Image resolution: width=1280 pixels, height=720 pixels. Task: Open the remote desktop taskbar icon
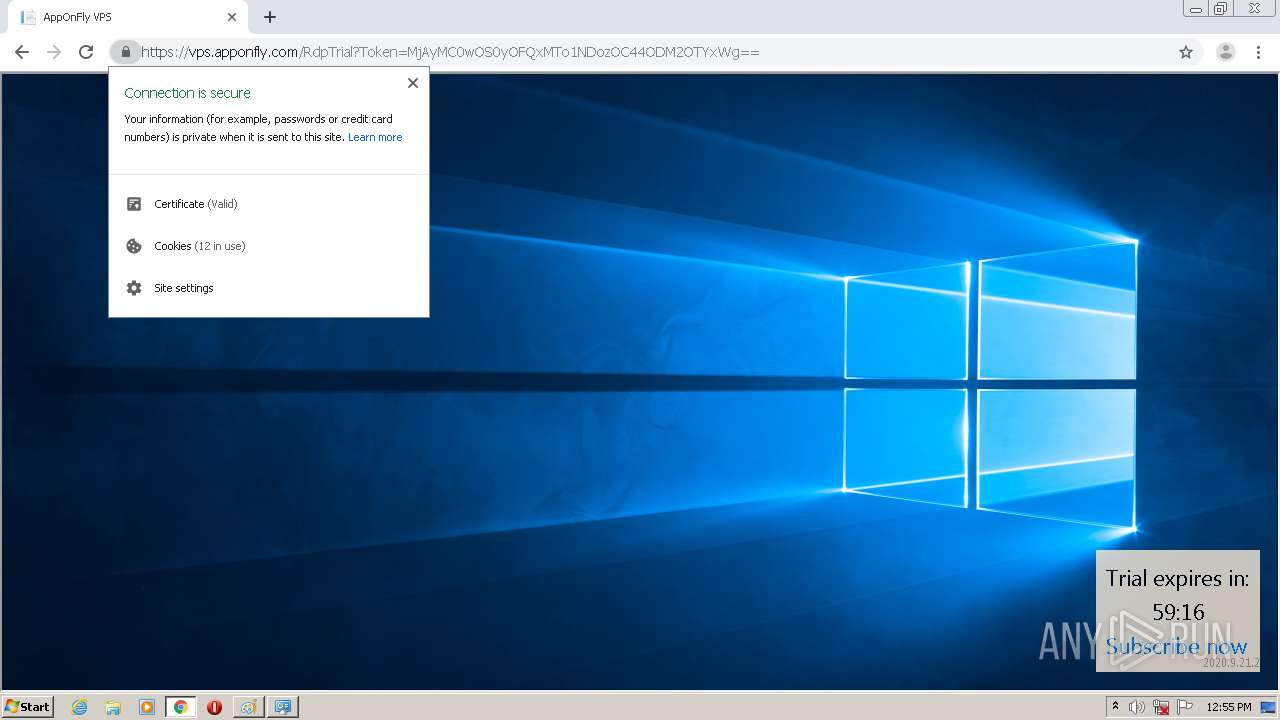coord(283,707)
